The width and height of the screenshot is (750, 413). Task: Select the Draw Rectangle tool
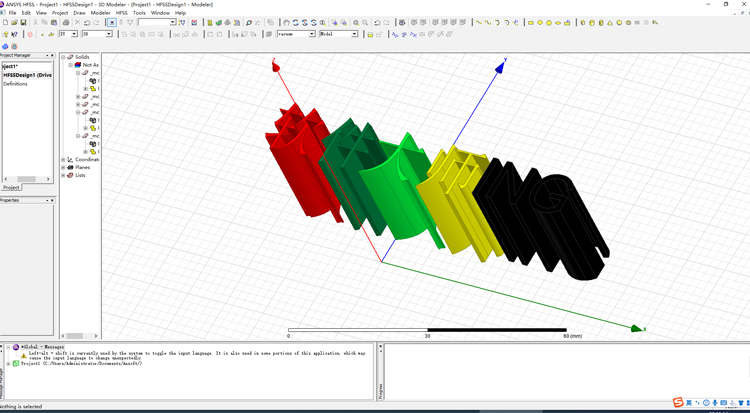point(530,22)
